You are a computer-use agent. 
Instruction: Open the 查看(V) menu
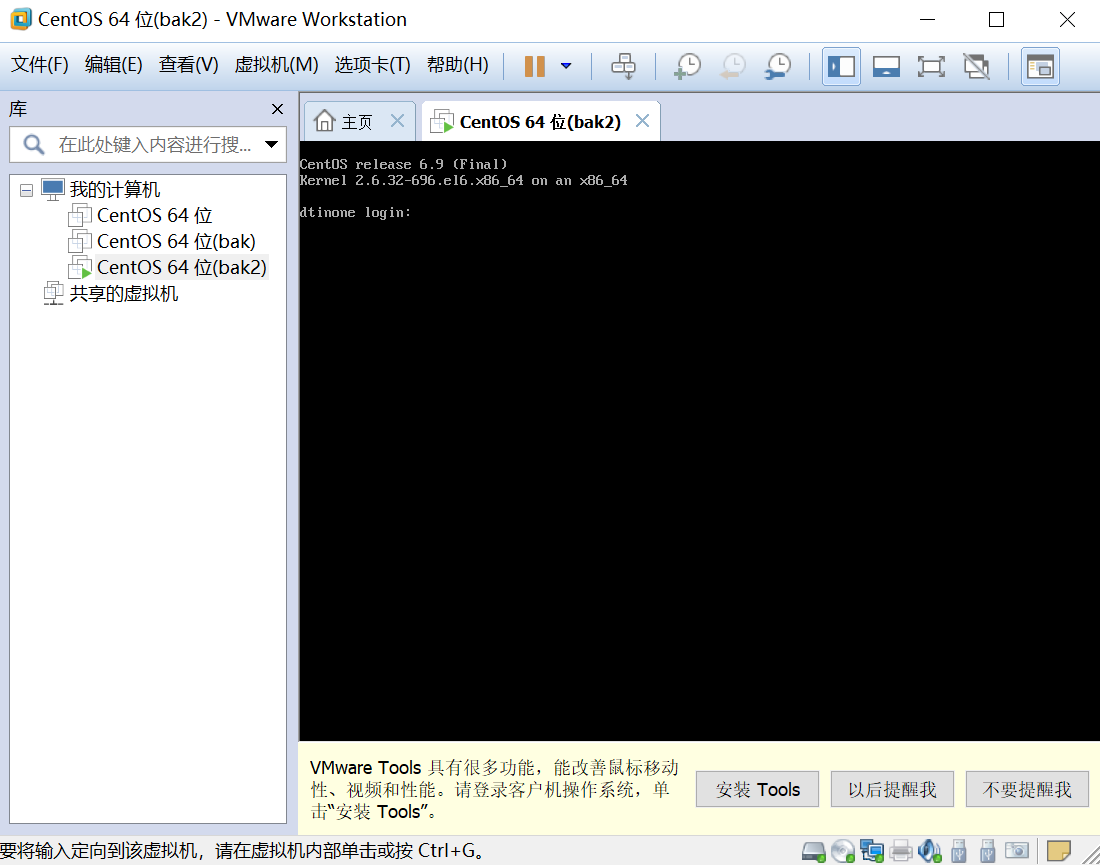tap(189, 65)
